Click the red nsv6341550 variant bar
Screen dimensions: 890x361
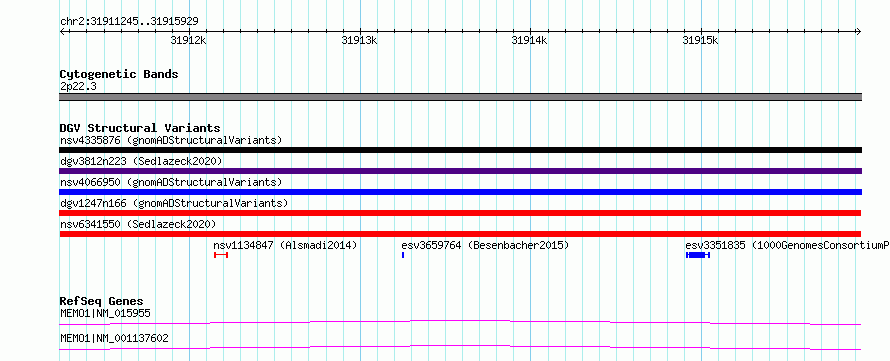click(x=460, y=234)
